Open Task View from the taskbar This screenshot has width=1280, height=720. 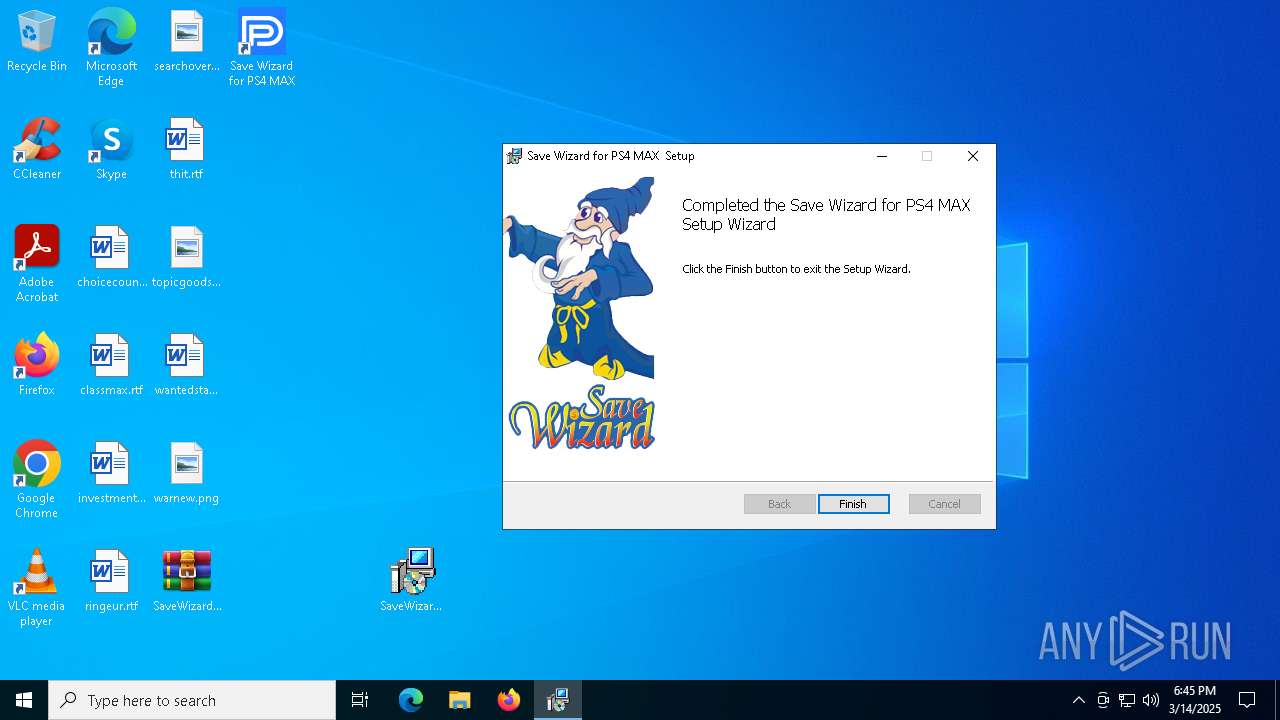(360, 700)
